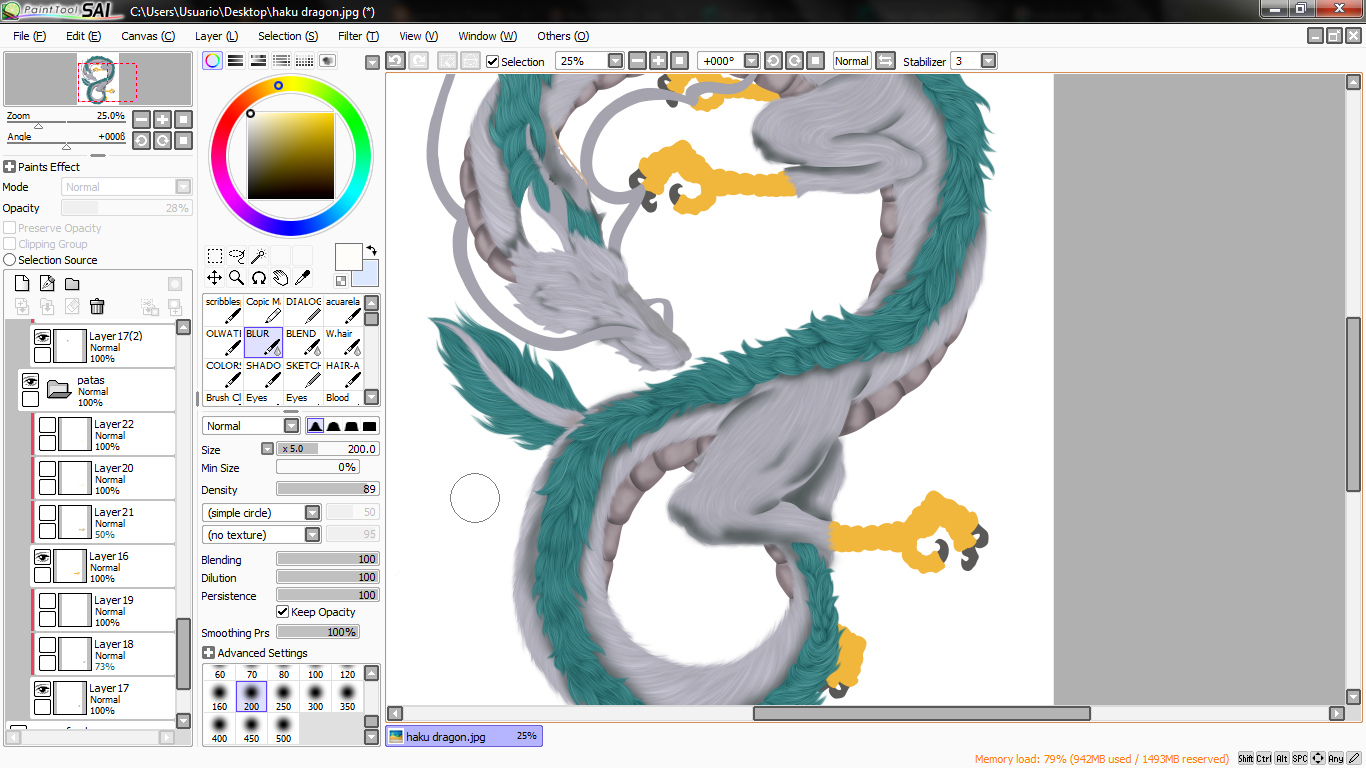Open the x5.0 size multiplier dropdown
This screenshot has height=768, width=1366.
(267, 449)
